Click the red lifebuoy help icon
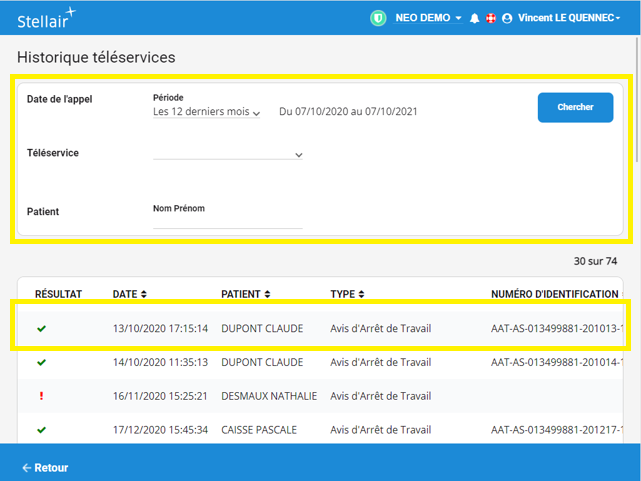The width and height of the screenshot is (641, 481). (490, 18)
